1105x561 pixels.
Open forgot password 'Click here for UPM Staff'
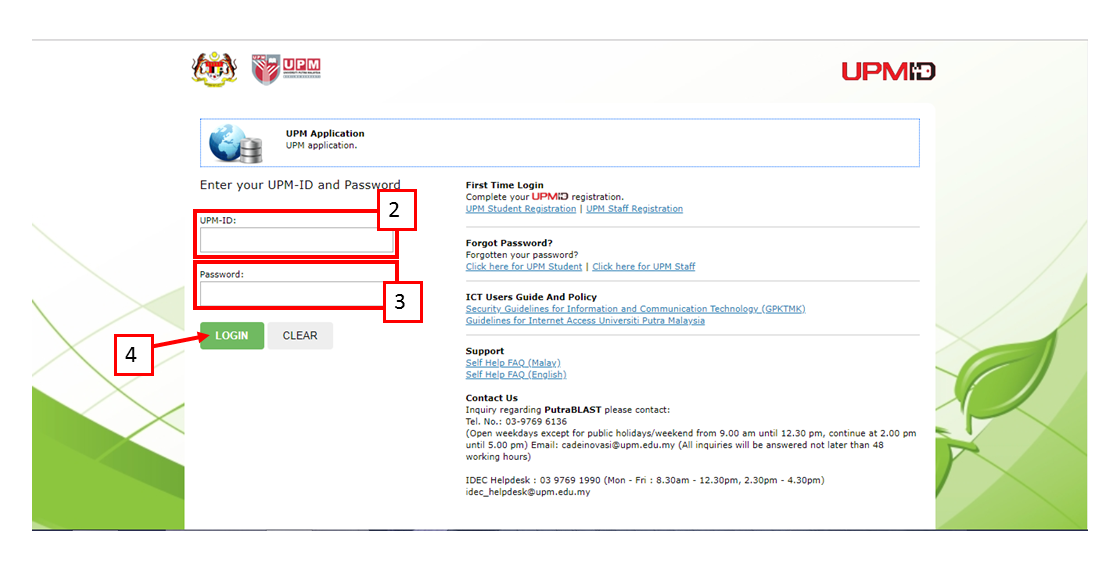click(x=643, y=266)
